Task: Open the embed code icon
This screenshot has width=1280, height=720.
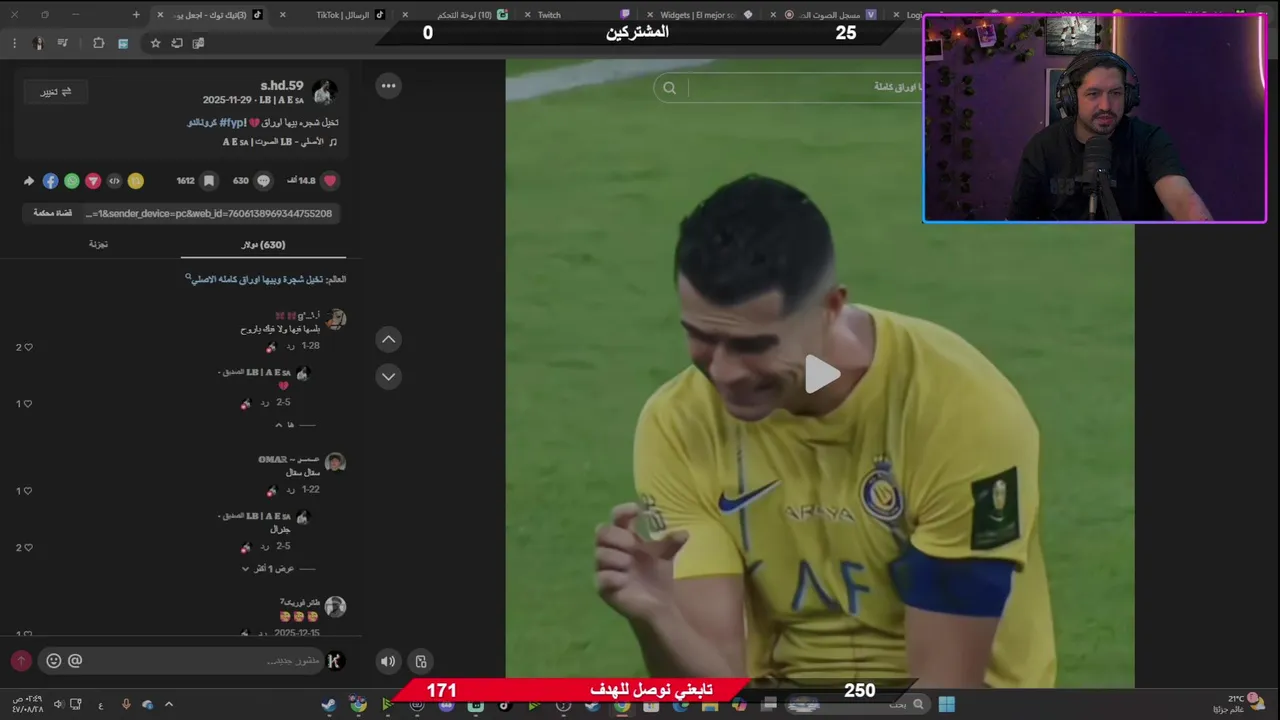Action: 114,181
